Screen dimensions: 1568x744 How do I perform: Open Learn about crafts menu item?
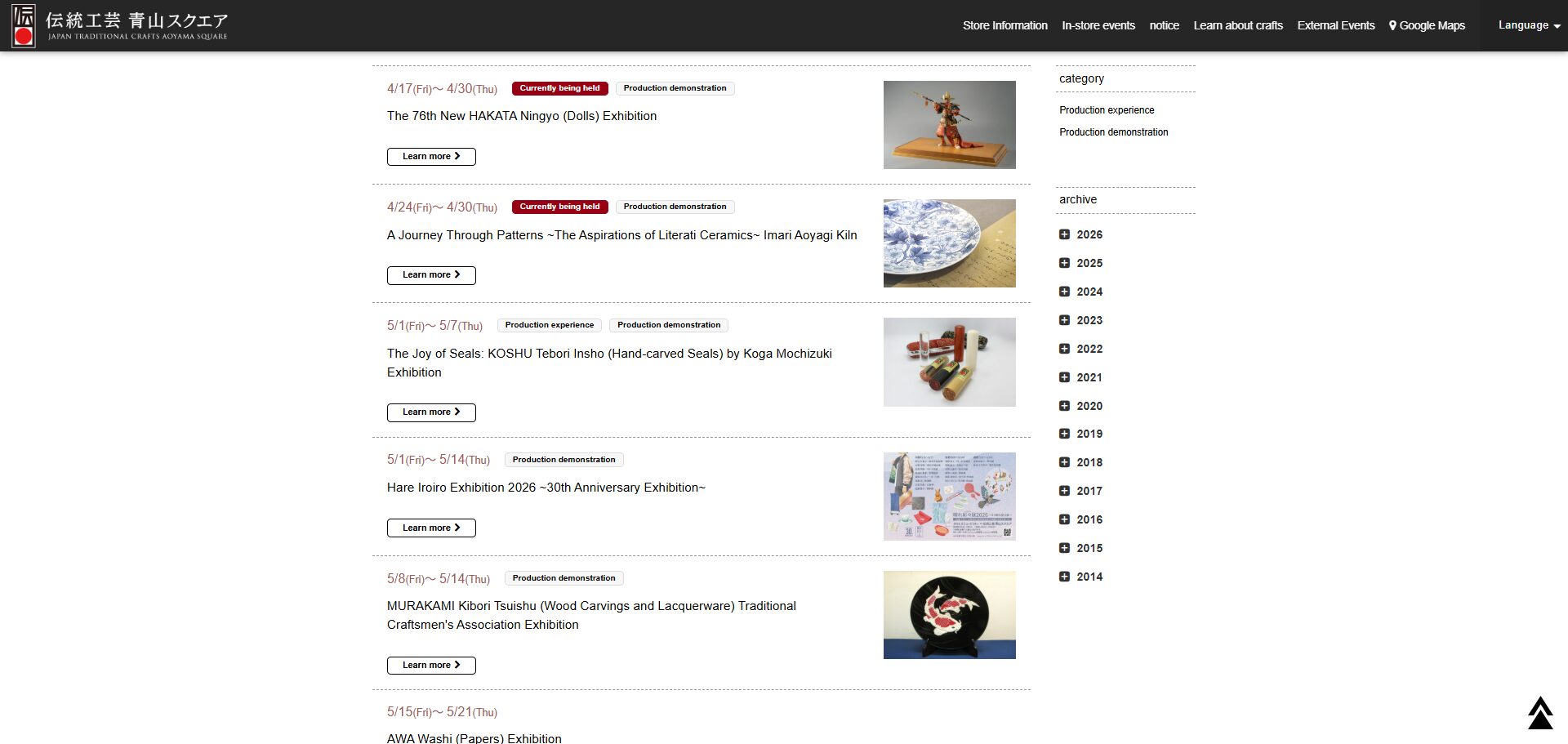click(x=1237, y=25)
